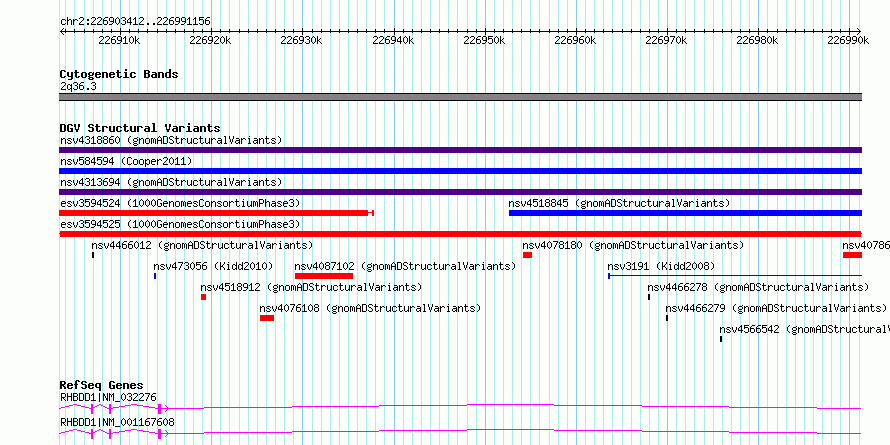Select the nsv473056 blue tick mark

pos(155,276)
